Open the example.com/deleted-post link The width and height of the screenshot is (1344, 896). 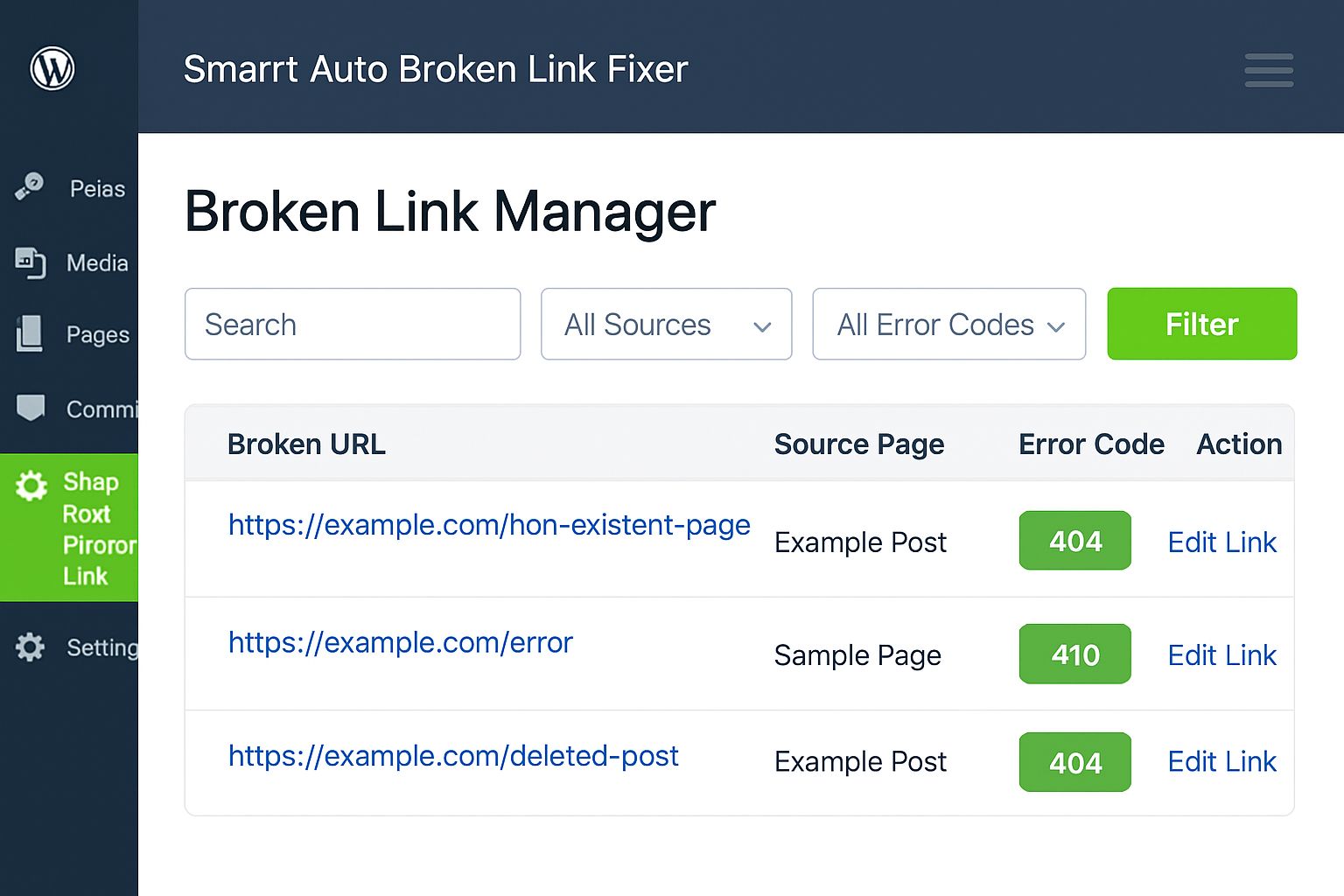coord(453,756)
